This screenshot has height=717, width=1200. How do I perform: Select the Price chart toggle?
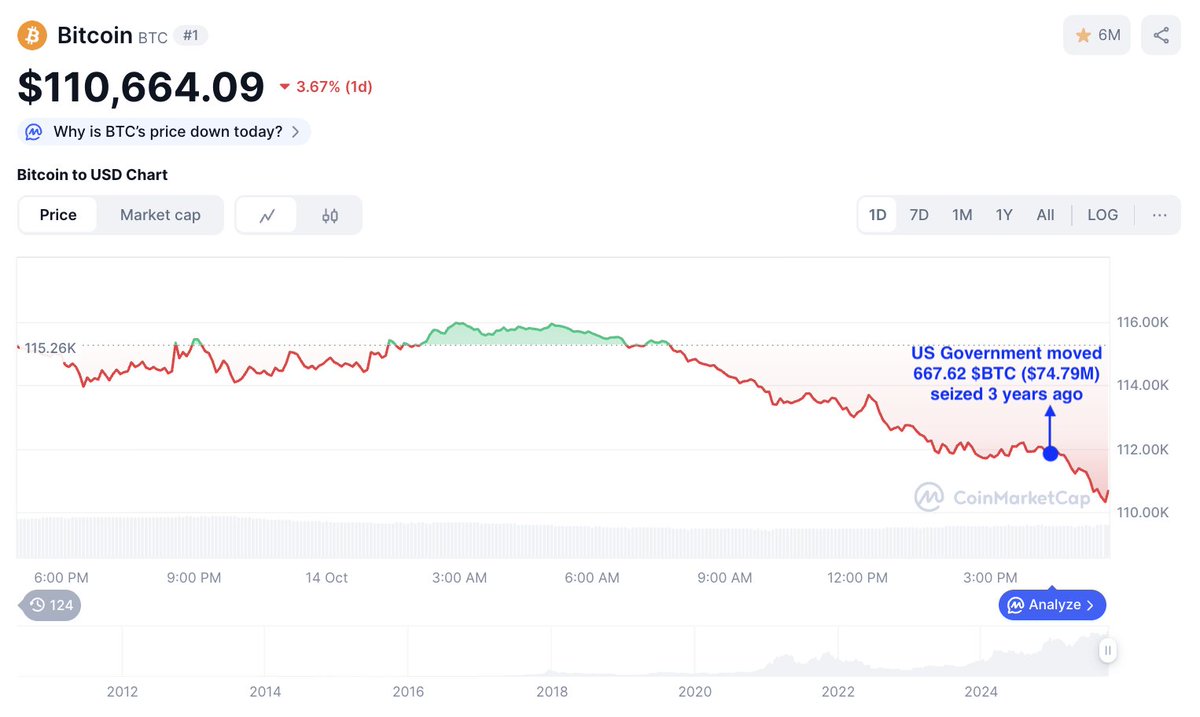point(58,215)
